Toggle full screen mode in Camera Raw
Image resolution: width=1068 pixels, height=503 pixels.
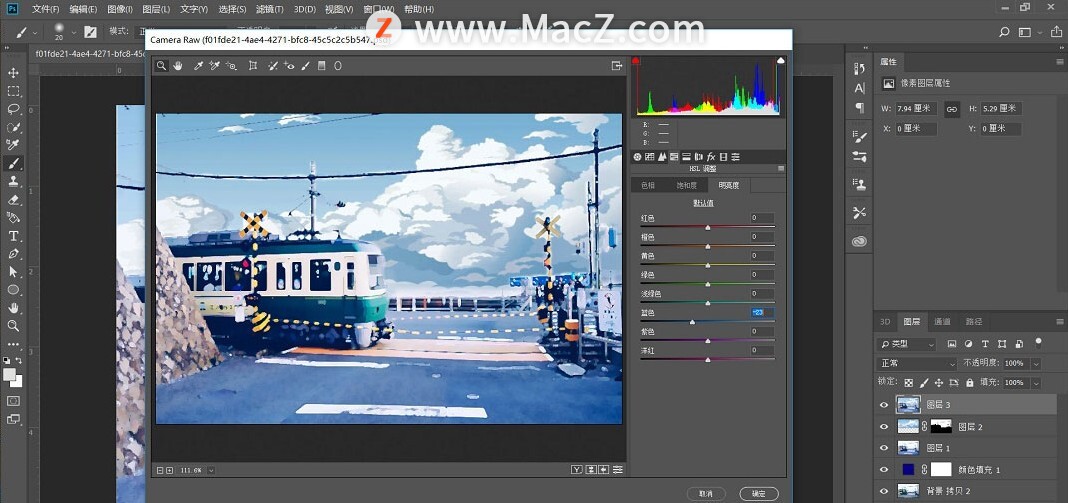pos(617,66)
